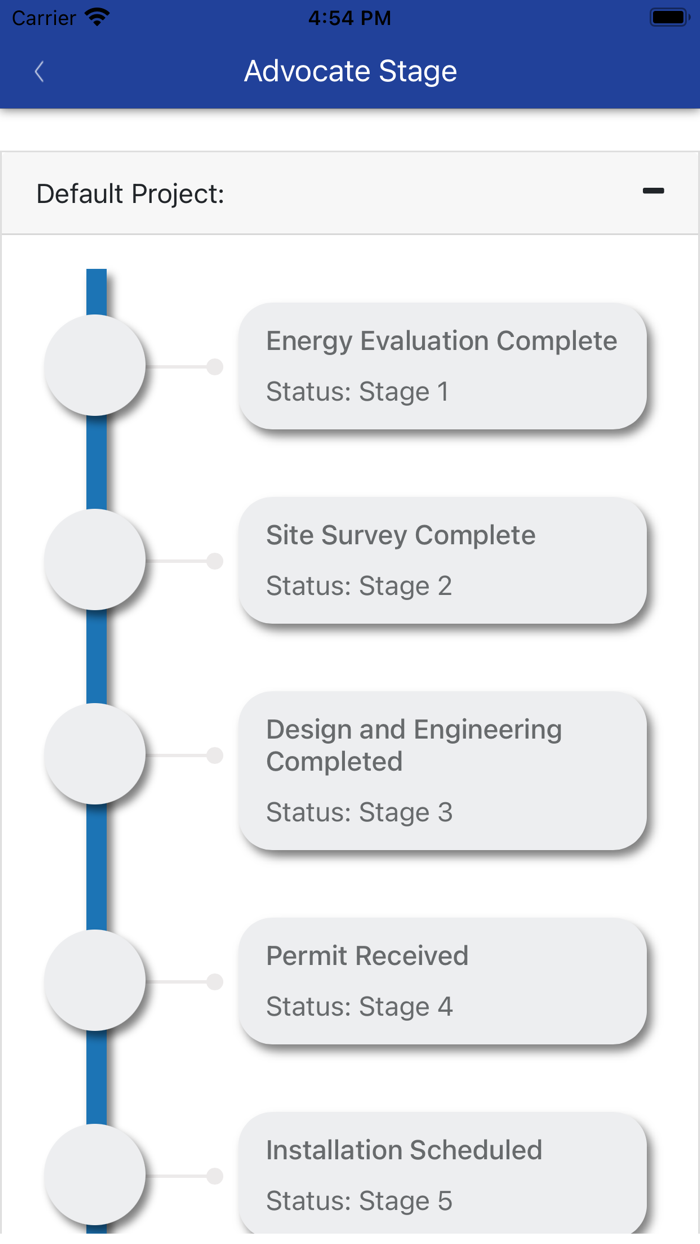Tap the small connector dot for Stage 1

coord(214,367)
